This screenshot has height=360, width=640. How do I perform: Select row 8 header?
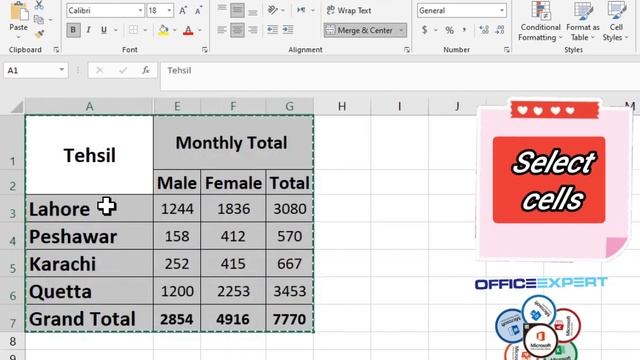[x=12, y=341]
